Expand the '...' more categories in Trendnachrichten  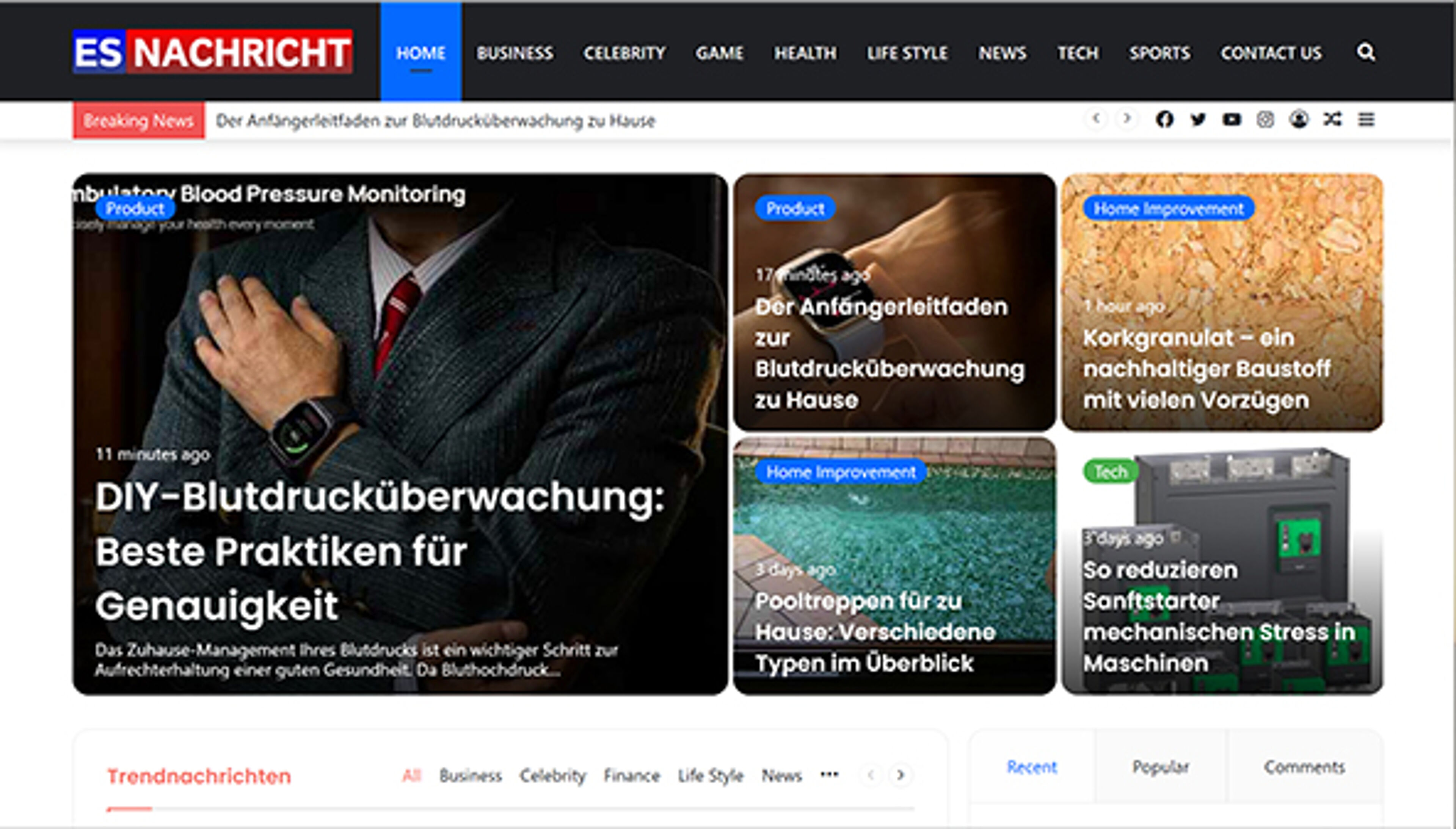click(x=830, y=774)
